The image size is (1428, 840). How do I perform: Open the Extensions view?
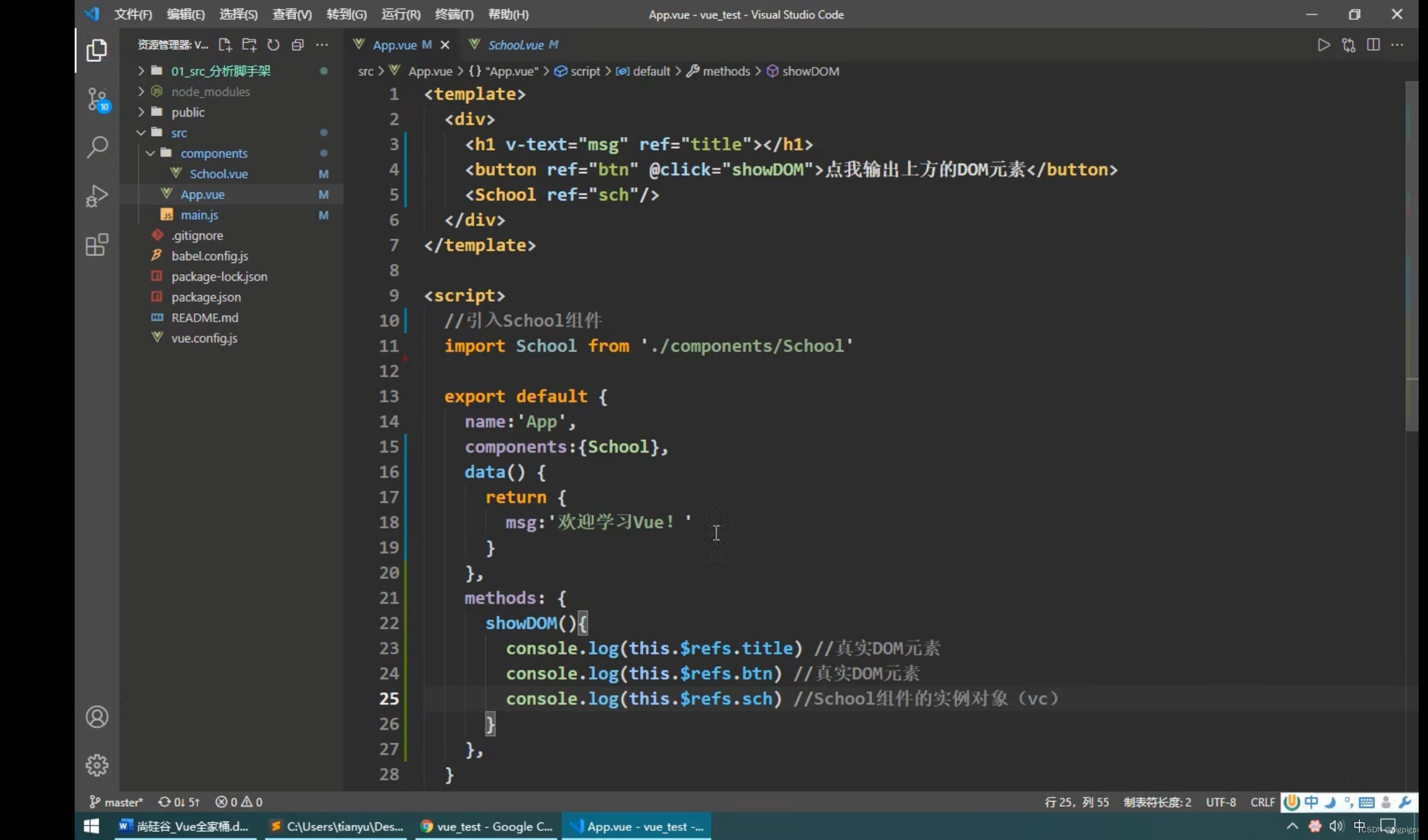click(x=97, y=244)
